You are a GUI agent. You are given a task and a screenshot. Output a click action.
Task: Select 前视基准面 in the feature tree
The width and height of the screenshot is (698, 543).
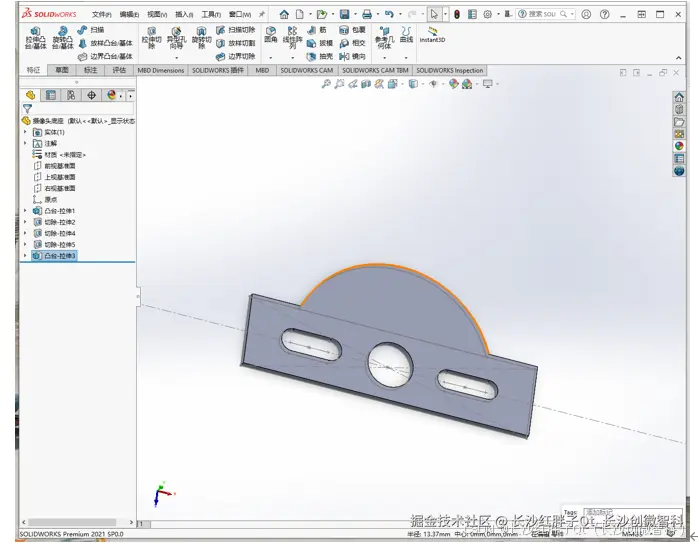60,166
